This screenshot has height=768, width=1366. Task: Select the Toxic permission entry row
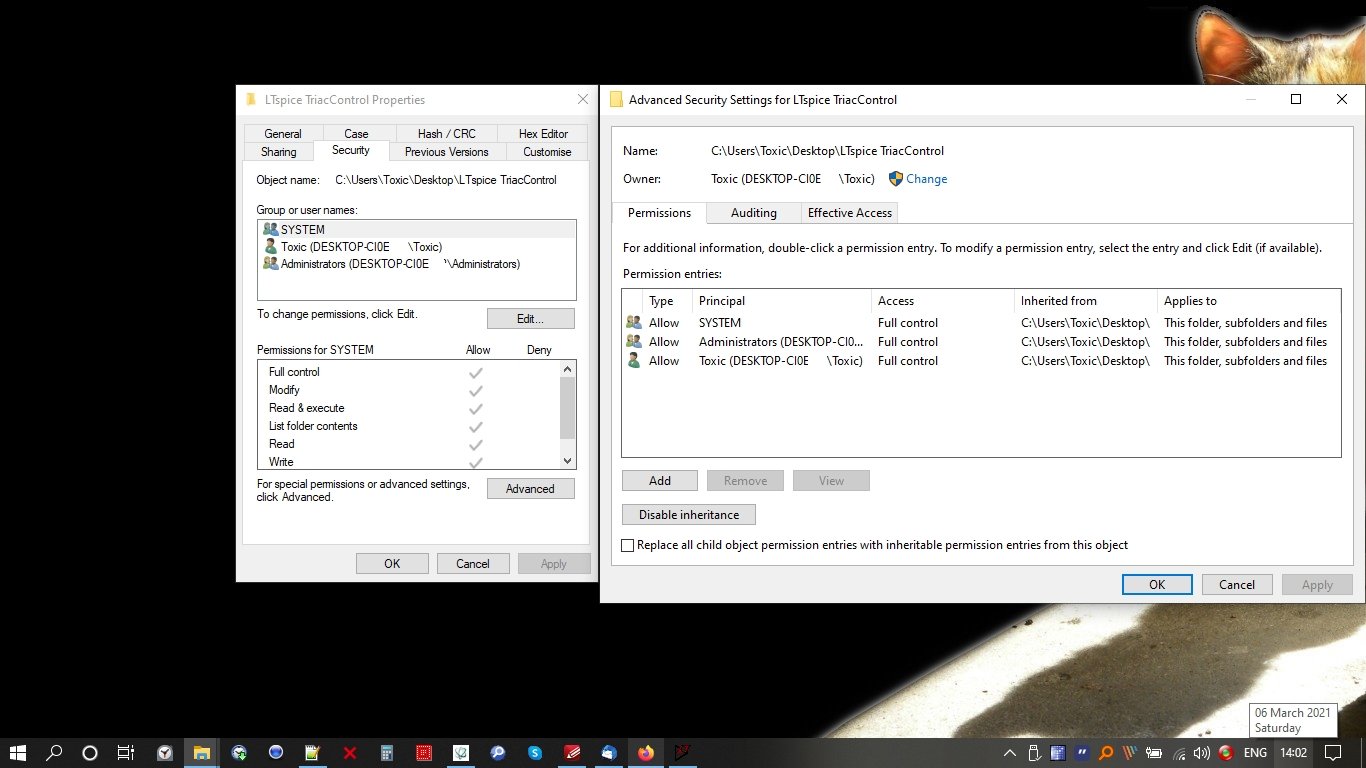coord(980,361)
